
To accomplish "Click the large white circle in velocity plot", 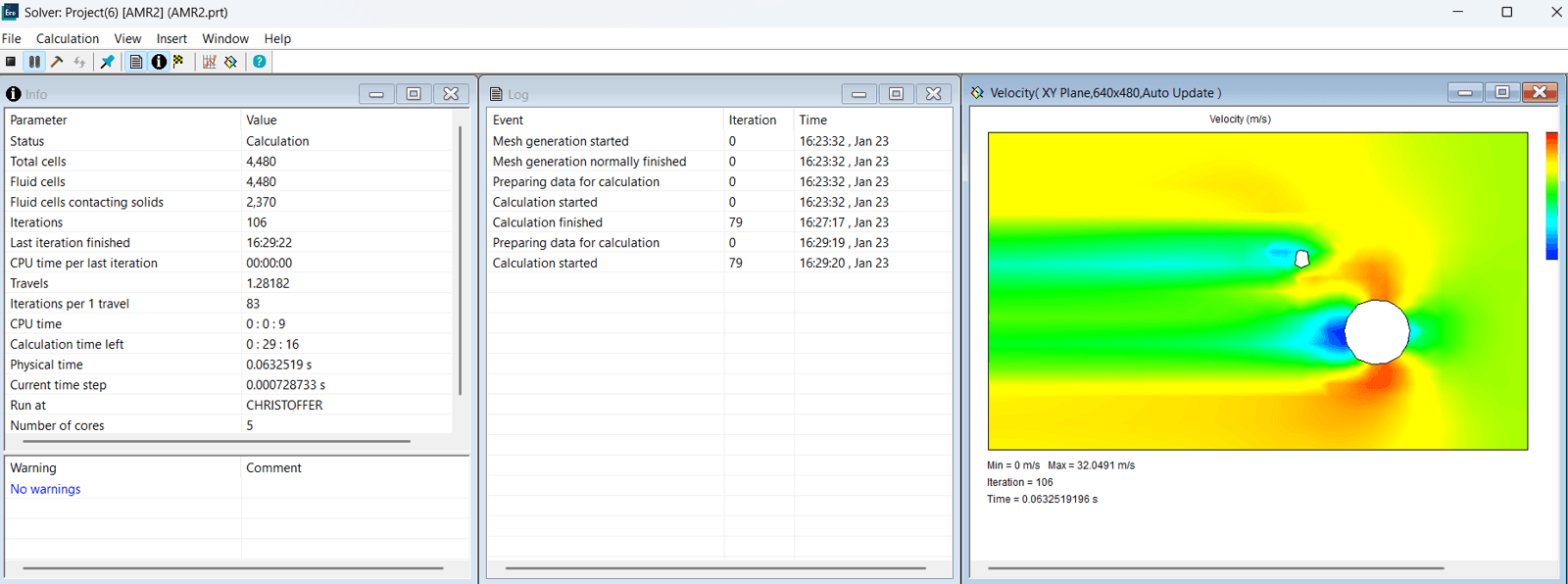I will pos(1377,332).
